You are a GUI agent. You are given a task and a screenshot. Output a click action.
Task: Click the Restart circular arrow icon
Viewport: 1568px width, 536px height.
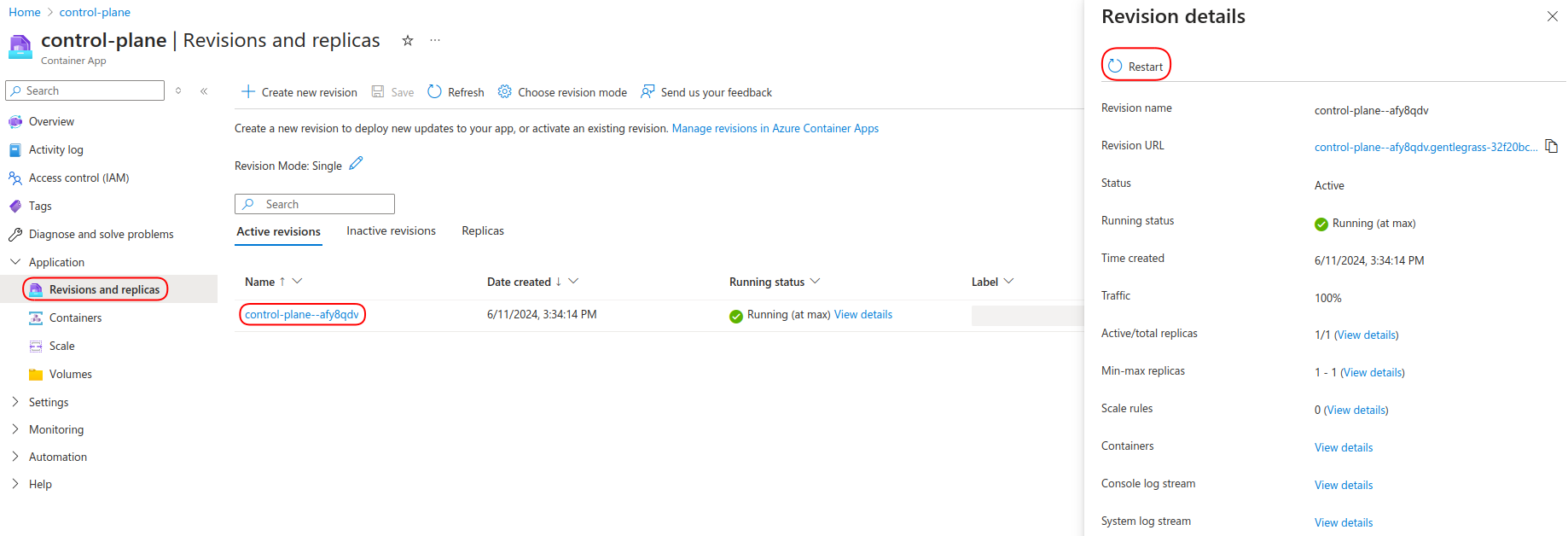click(x=1115, y=66)
